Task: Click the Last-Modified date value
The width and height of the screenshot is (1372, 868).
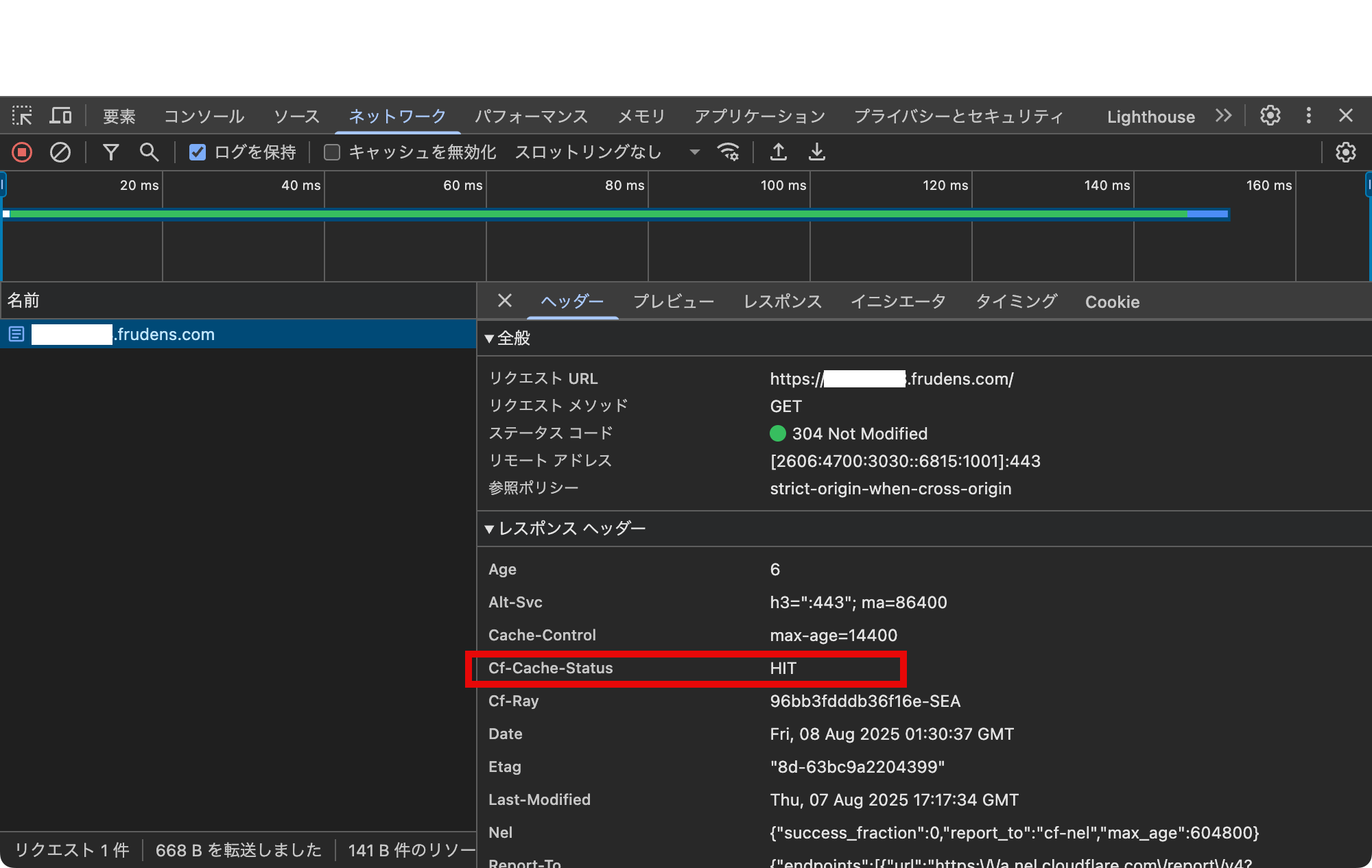Action: click(x=894, y=799)
